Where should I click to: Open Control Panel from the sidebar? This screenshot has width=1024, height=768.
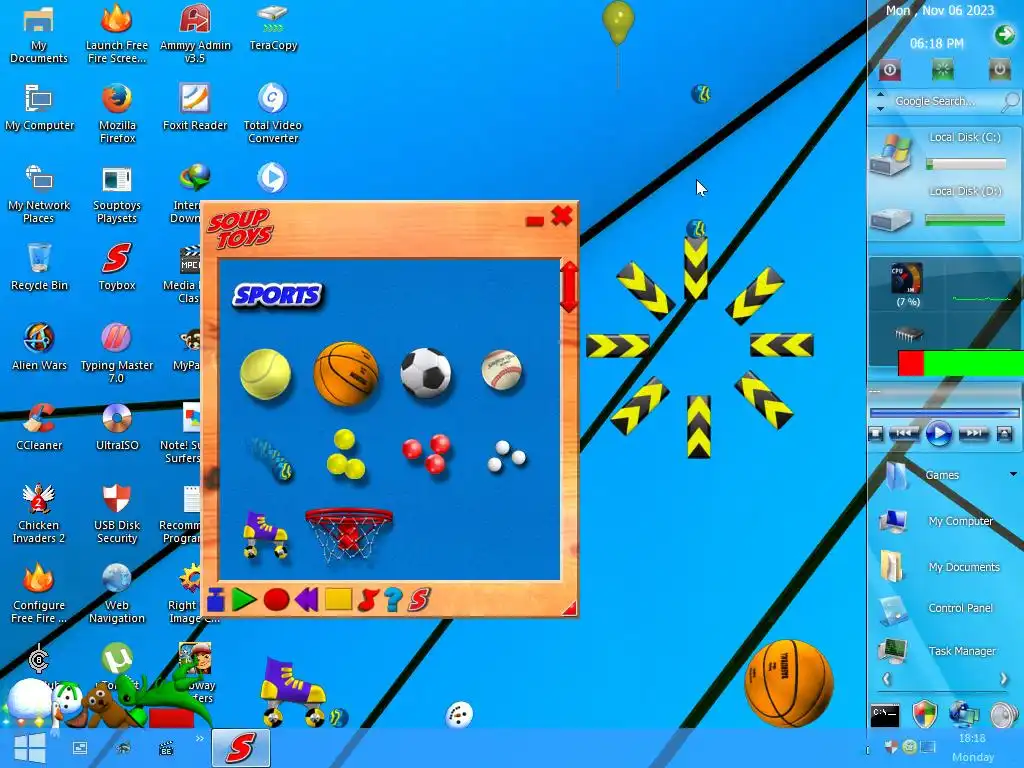tap(960, 608)
